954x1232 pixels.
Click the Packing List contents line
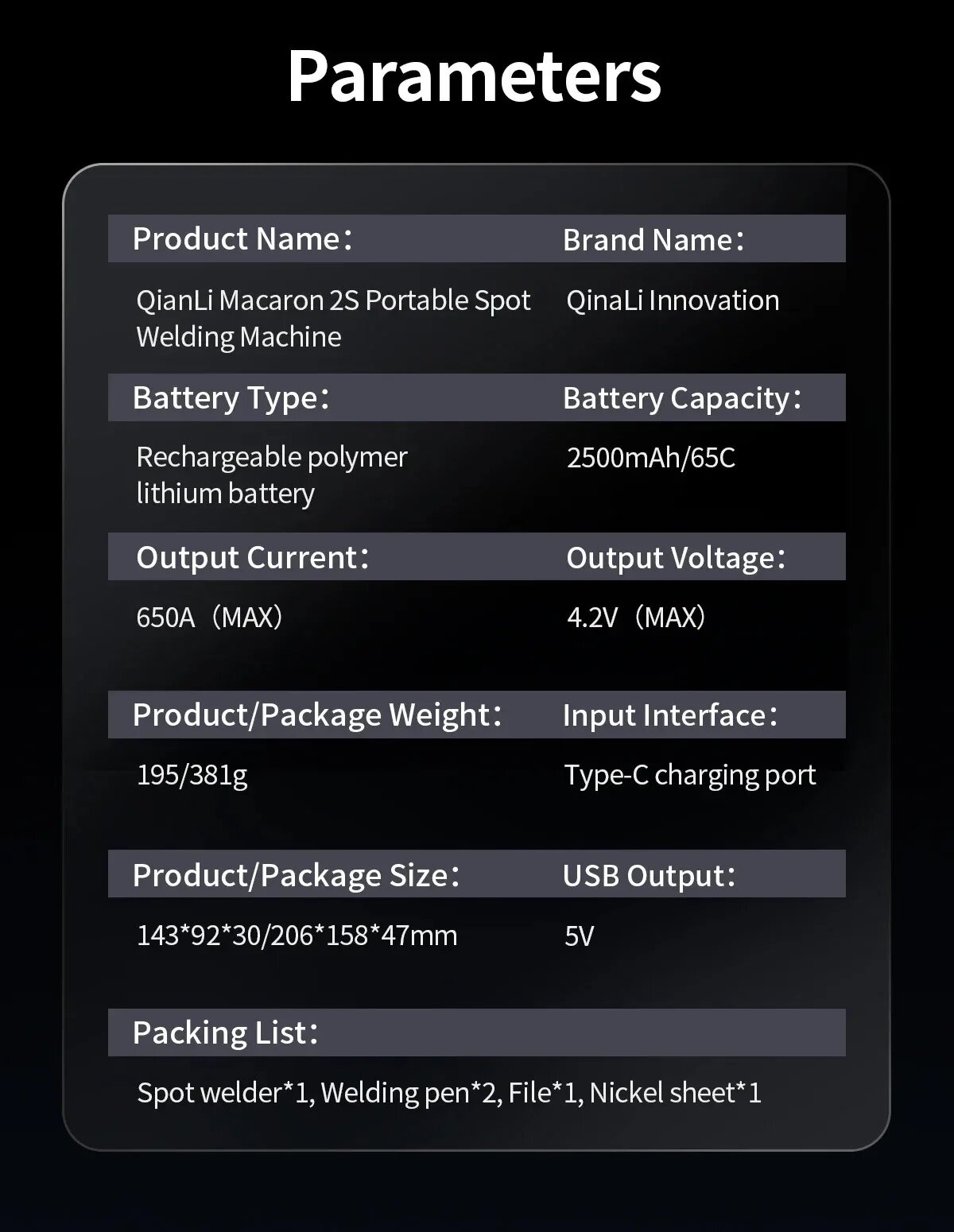[449, 1092]
